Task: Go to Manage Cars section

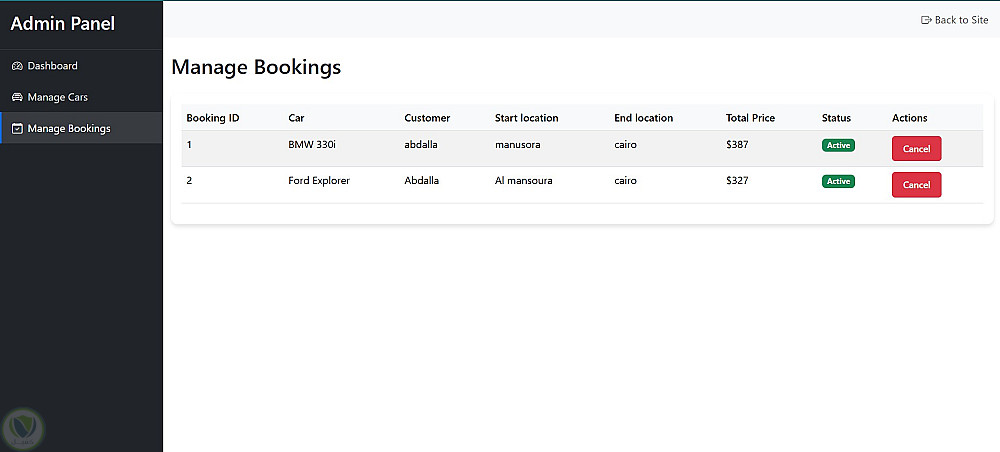Action: click(58, 98)
